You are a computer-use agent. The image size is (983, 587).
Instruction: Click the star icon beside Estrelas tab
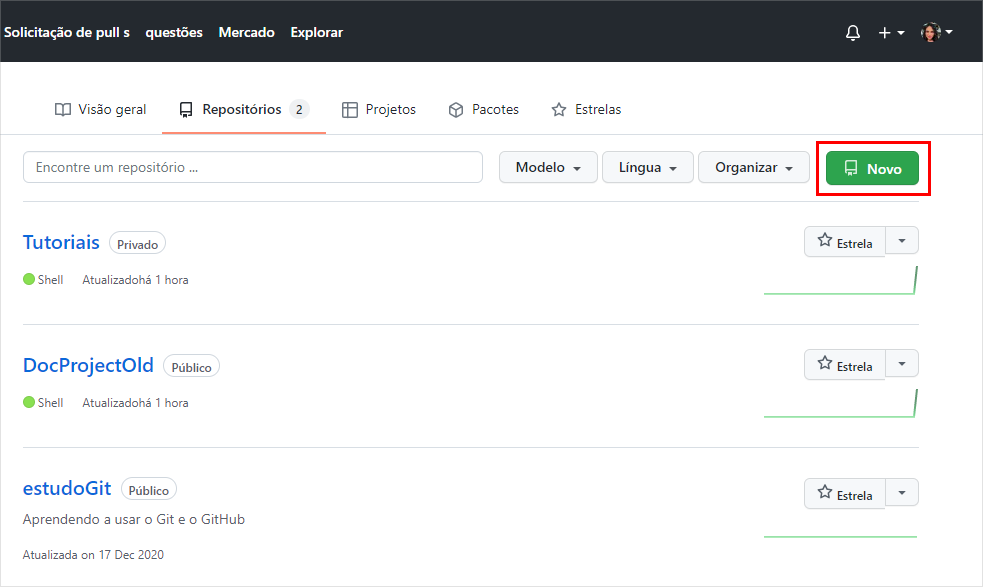tap(557, 110)
